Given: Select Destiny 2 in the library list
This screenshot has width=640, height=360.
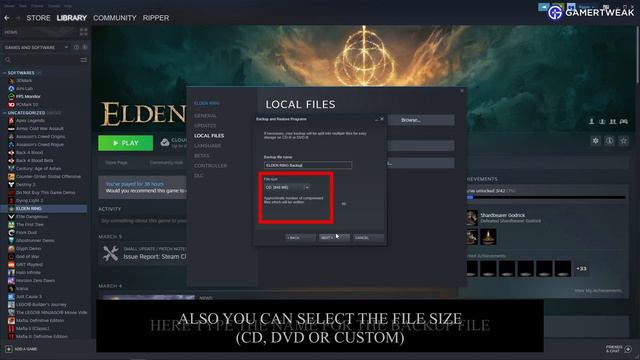Looking at the screenshot, I should click(25, 184).
